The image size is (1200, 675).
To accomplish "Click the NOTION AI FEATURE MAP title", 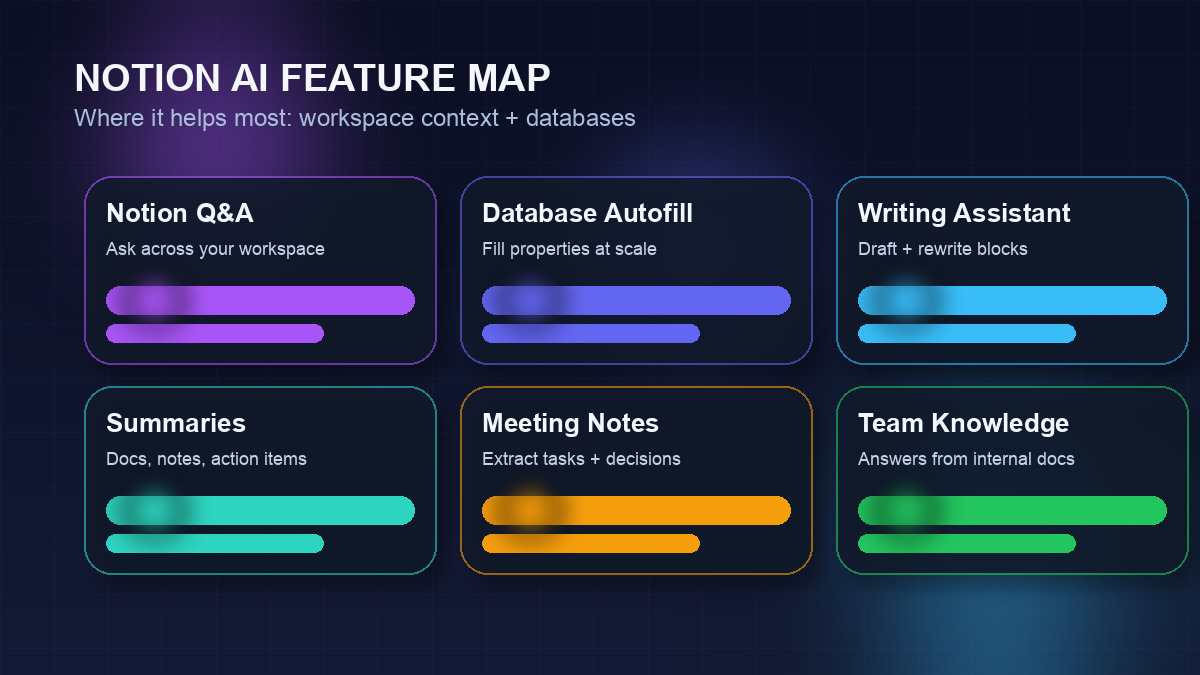I will pyautogui.click(x=312, y=77).
